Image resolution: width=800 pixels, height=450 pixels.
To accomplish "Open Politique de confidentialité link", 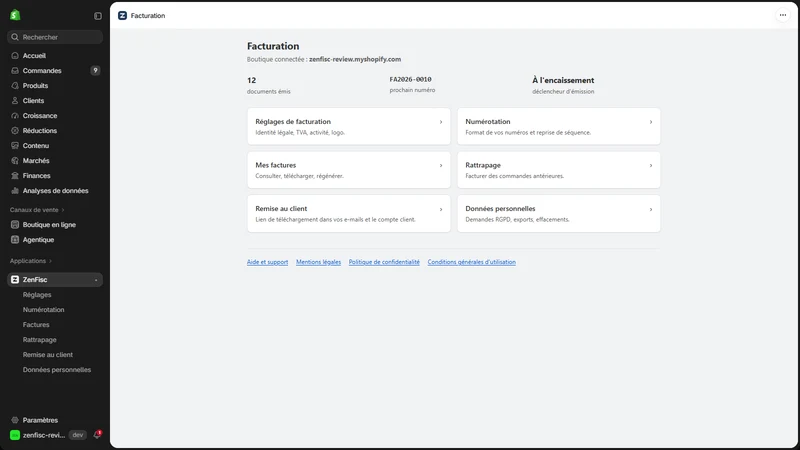I will (384, 262).
